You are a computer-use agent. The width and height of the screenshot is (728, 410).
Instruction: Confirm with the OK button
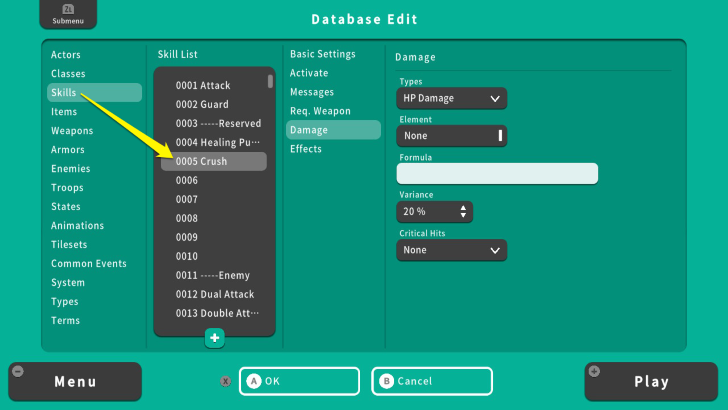[x=299, y=381]
